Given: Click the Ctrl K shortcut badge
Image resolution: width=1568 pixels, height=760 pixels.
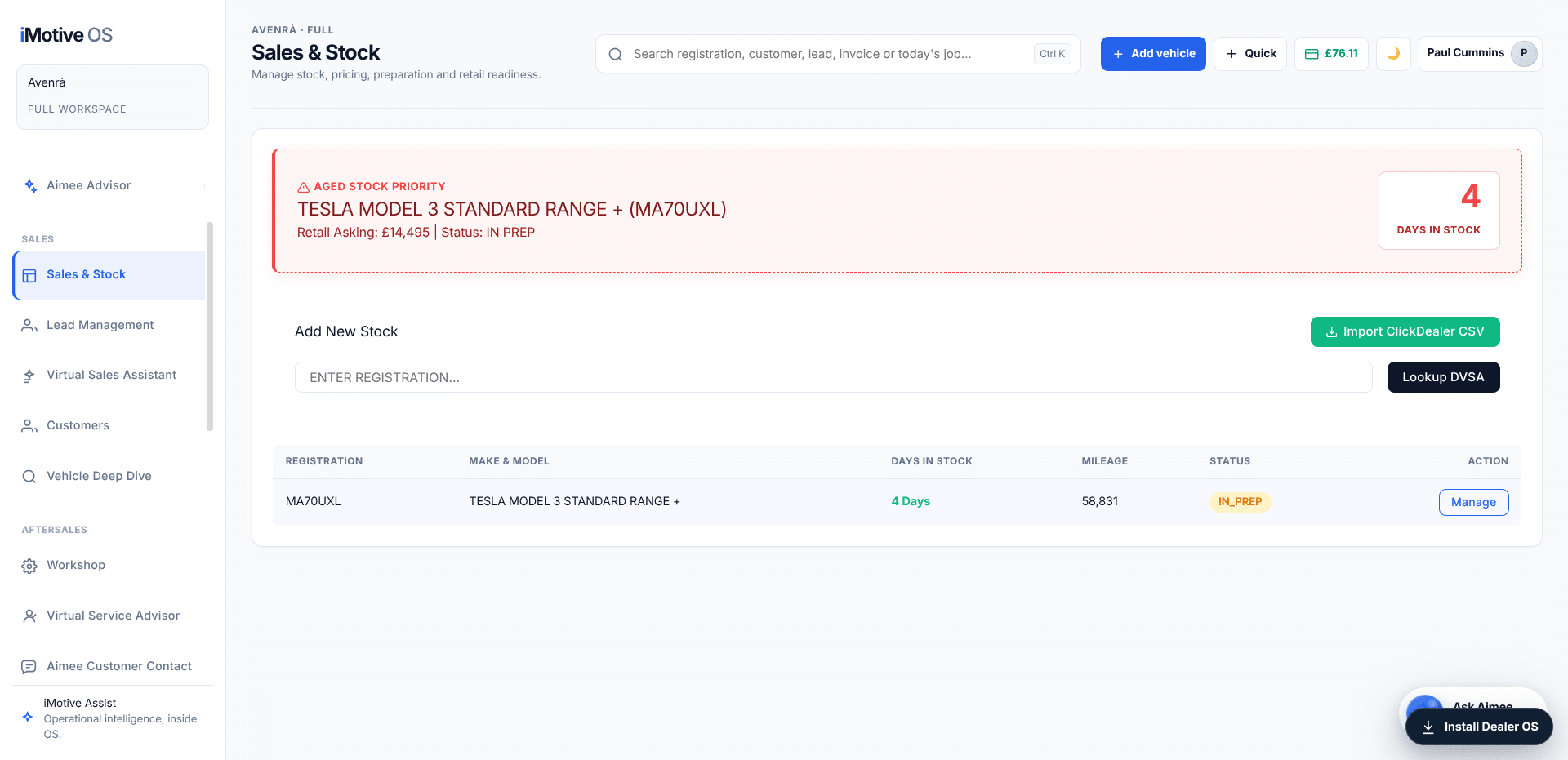Looking at the screenshot, I should click(1052, 54).
